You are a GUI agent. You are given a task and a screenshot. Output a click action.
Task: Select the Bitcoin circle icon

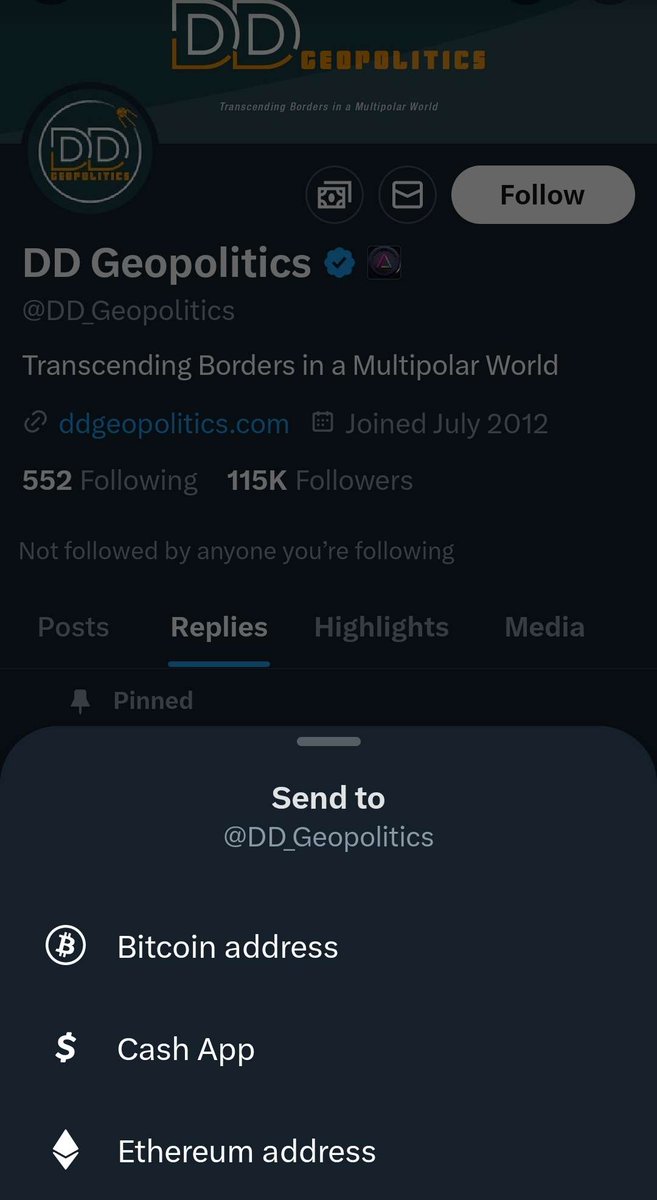(x=66, y=946)
